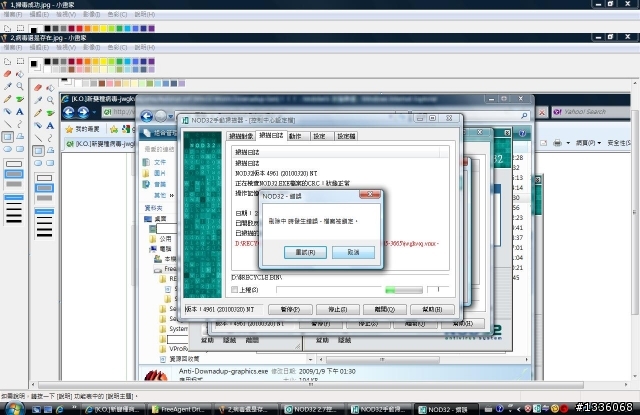Click 離開(Q) quit button in NOD32 scanner
Screen dimensions: 640x415
[x=385, y=310]
